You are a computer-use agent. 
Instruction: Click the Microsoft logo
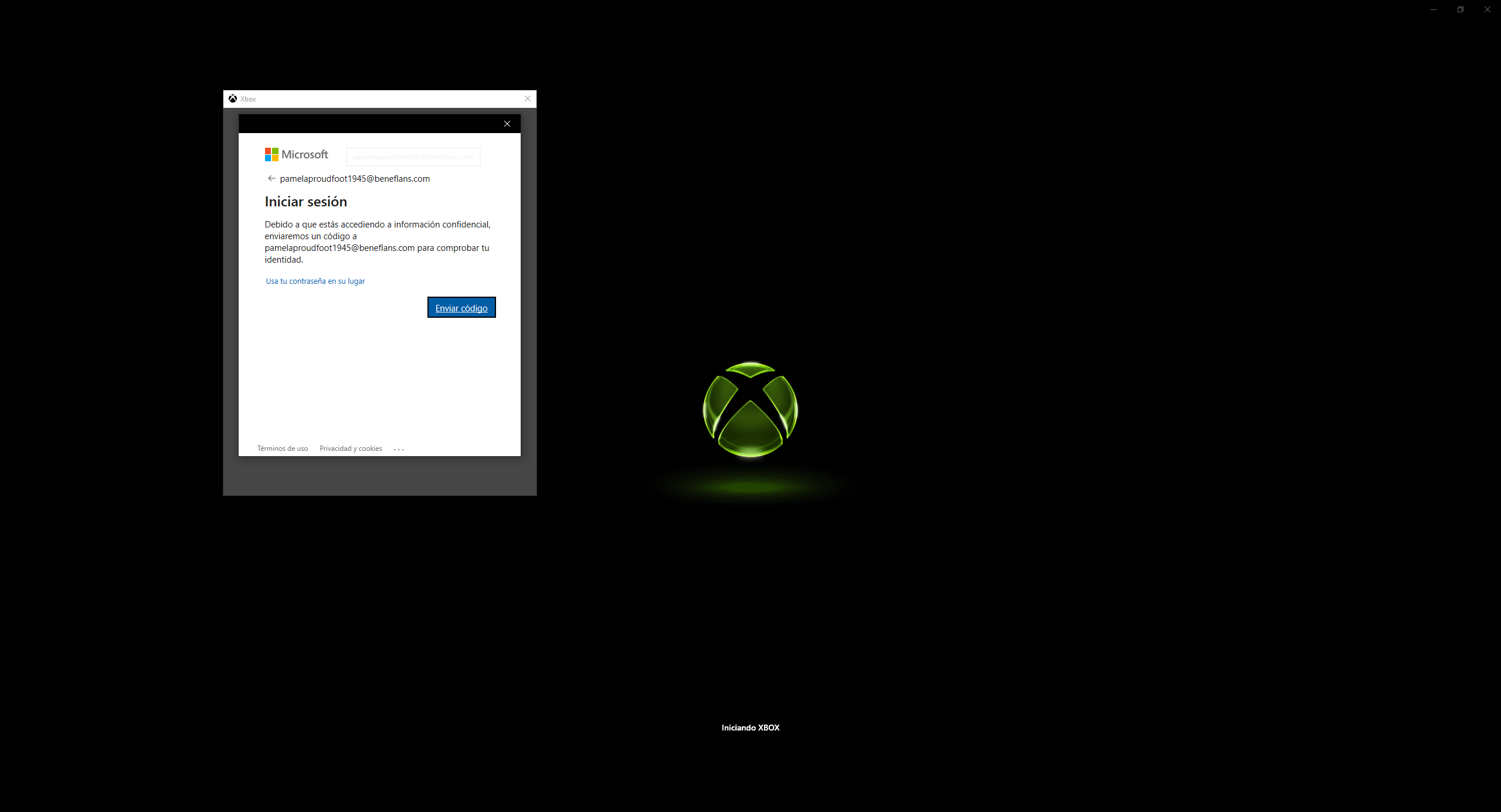tap(296, 155)
